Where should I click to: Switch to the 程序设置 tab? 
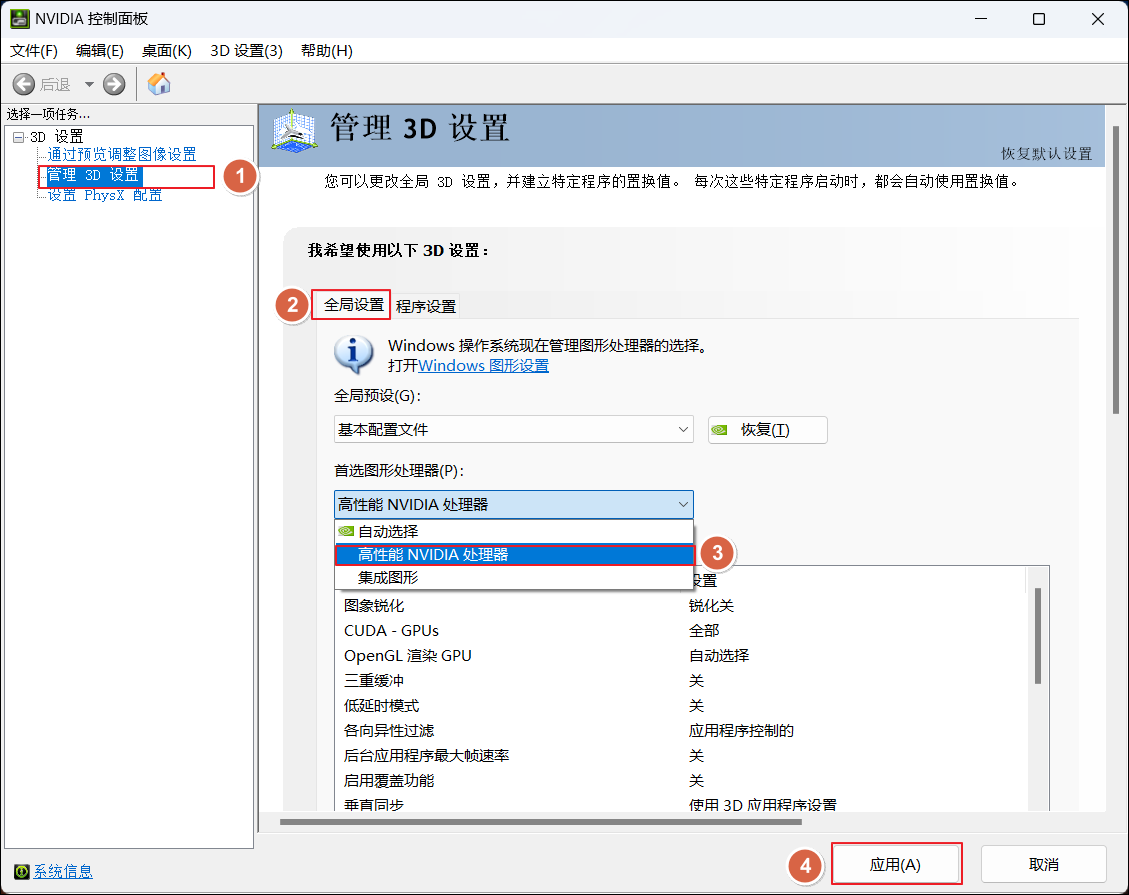pyautogui.click(x=426, y=306)
